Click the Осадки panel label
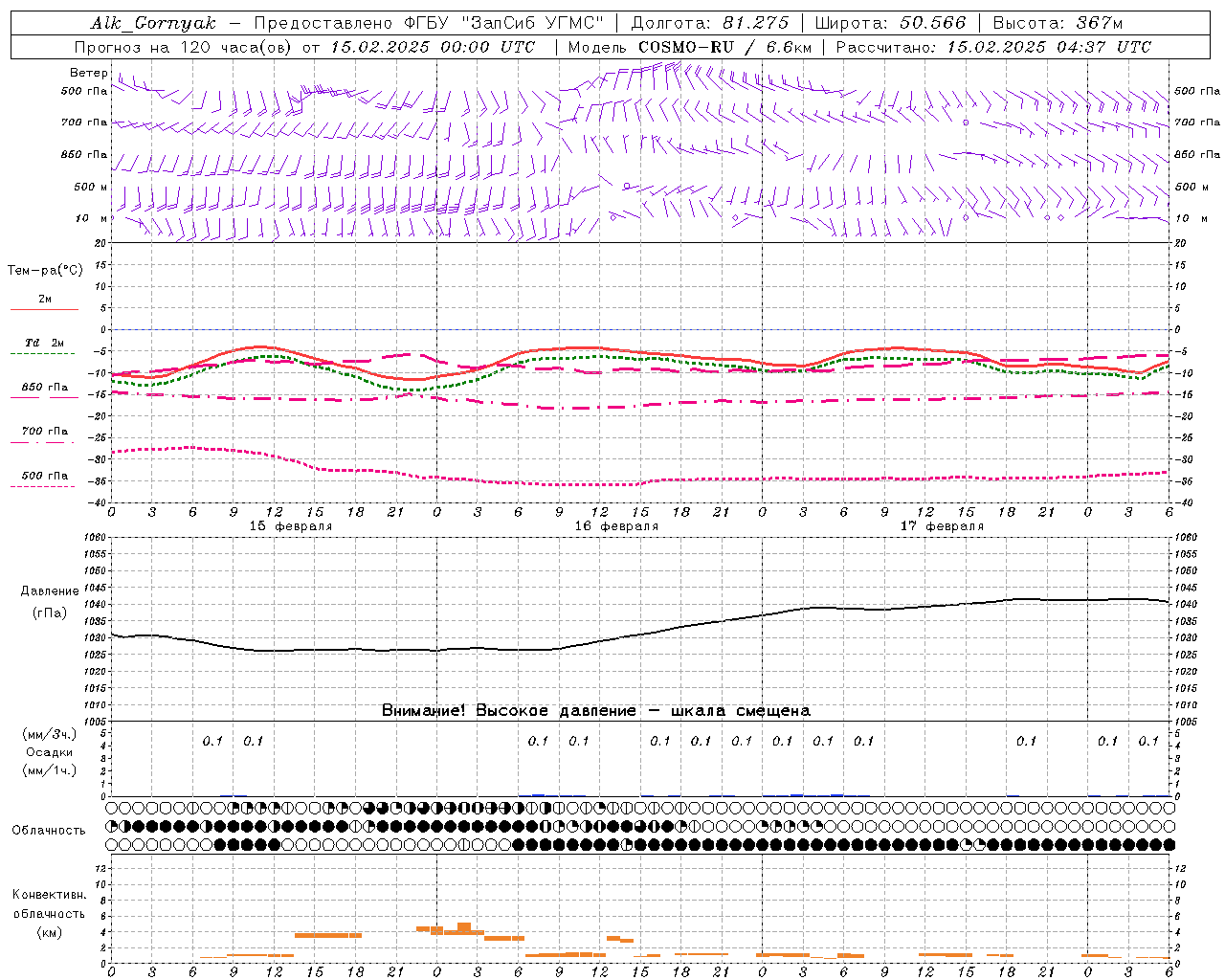Screen dimensions: 1225x980 click(48, 752)
